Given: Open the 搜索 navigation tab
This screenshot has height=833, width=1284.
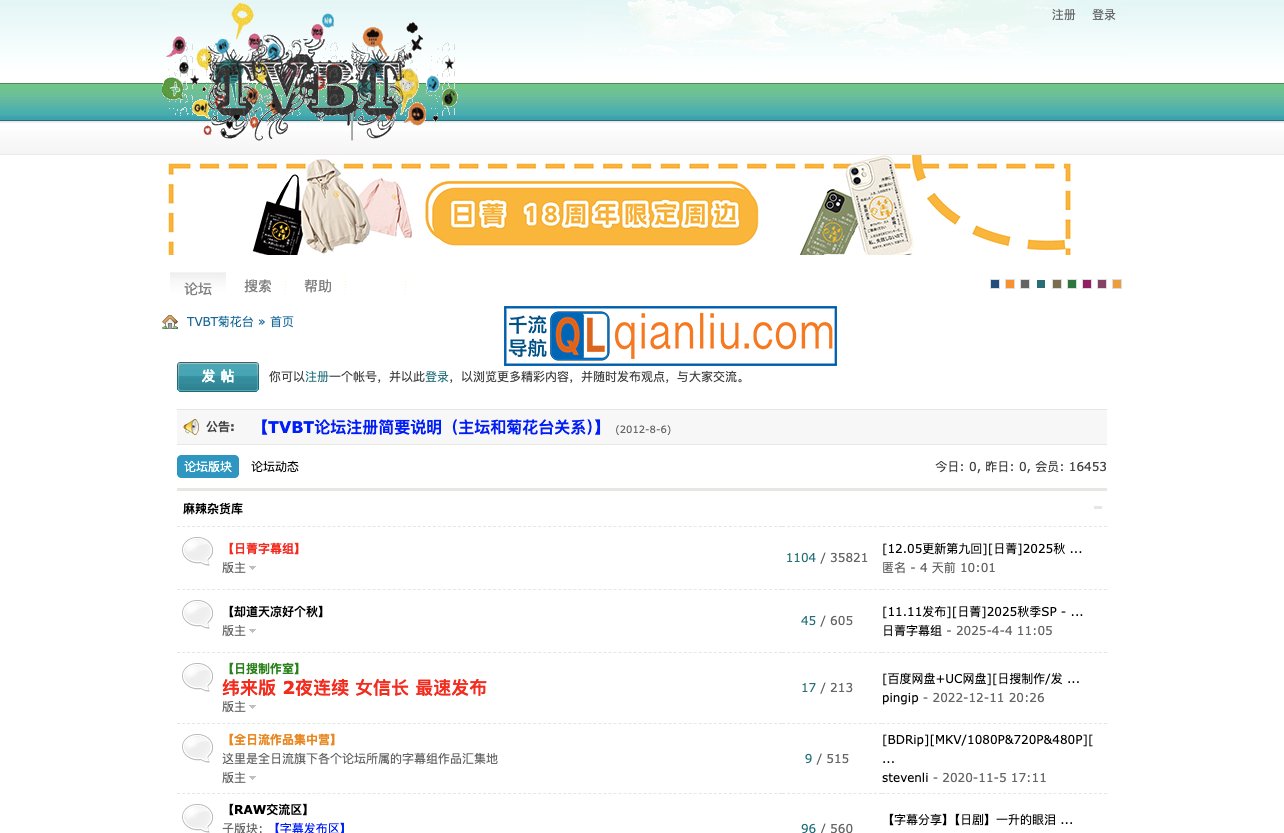Looking at the screenshot, I should 258,286.
